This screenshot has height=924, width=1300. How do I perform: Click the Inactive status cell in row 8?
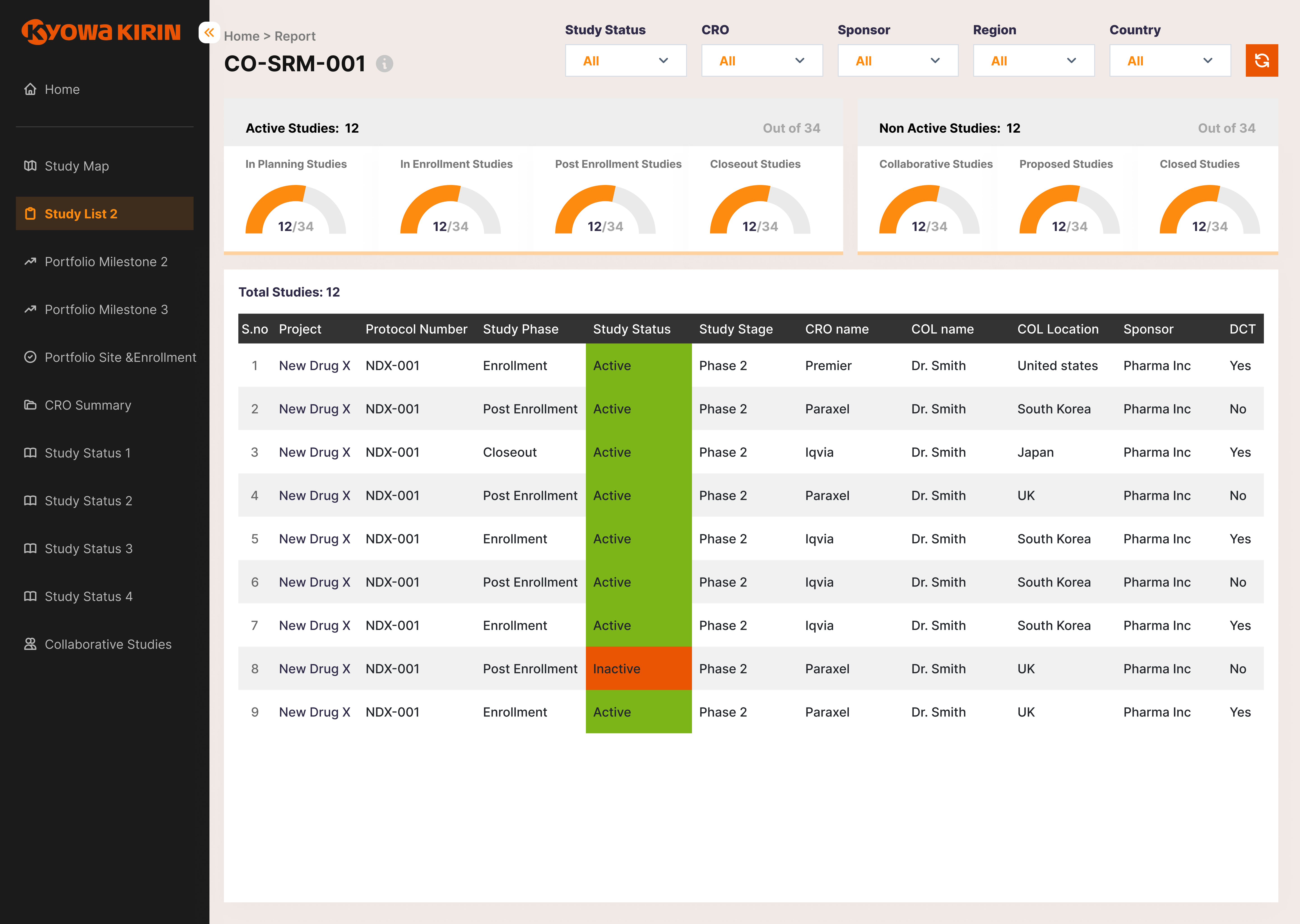[x=639, y=669]
